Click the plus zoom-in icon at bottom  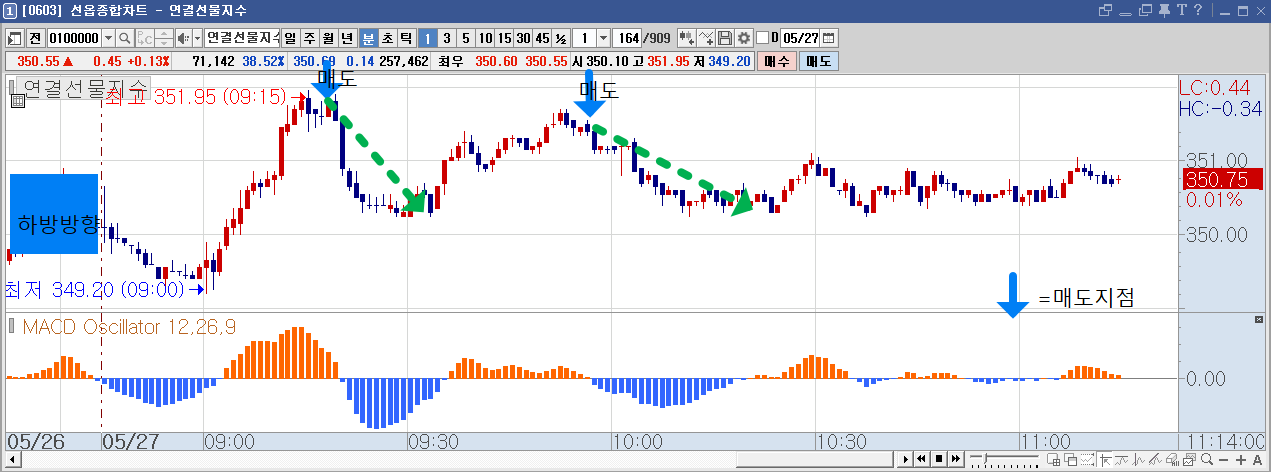click(1237, 459)
